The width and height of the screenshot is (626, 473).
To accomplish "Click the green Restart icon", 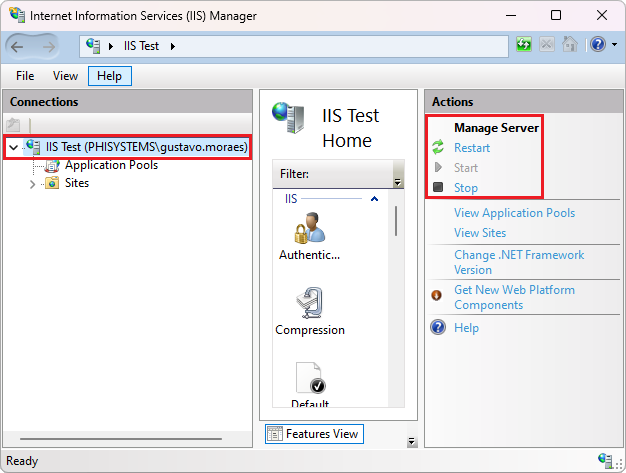I will tap(438, 147).
